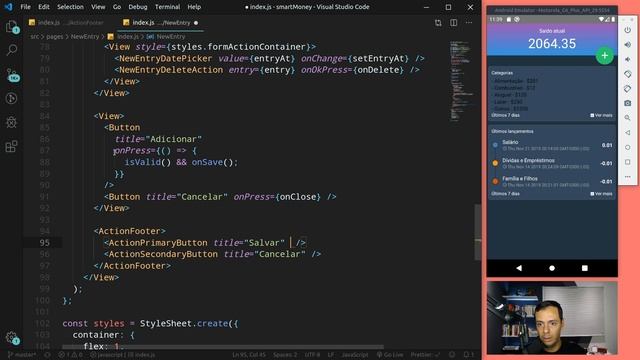Screen dimensions: 640x360
Task: Lower emulator volume with volume-down icon
Action: (627, 60)
